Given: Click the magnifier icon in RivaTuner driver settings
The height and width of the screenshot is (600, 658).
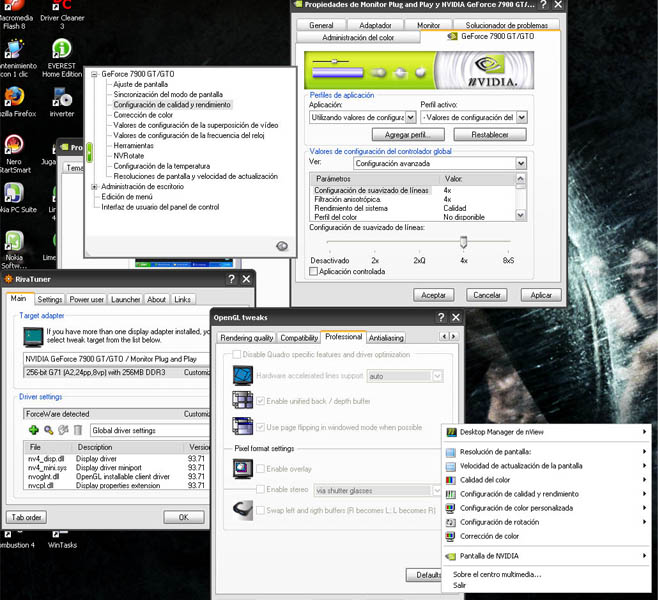Looking at the screenshot, I should [49, 430].
